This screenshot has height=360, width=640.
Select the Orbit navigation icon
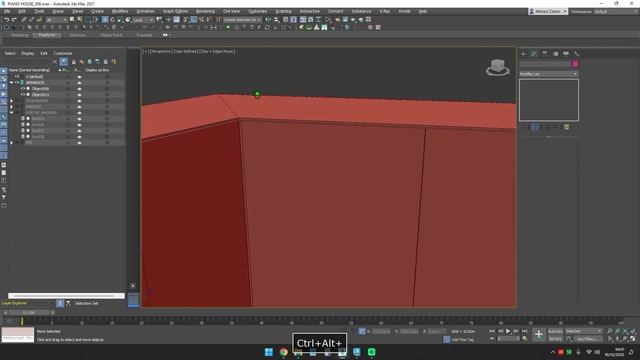[x=625, y=339]
